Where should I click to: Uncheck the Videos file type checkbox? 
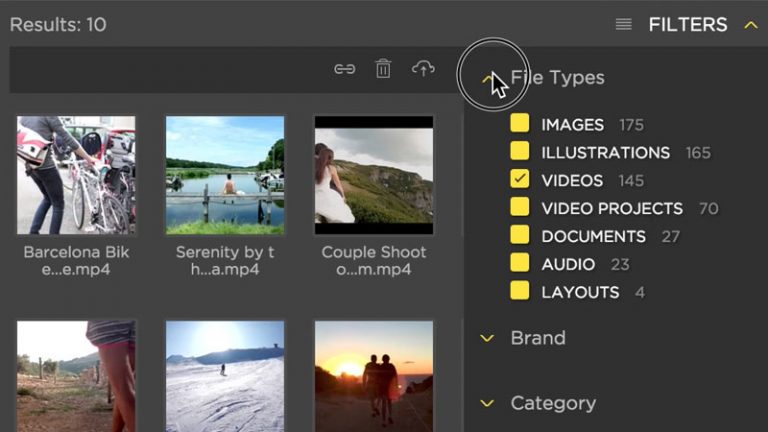point(519,180)
